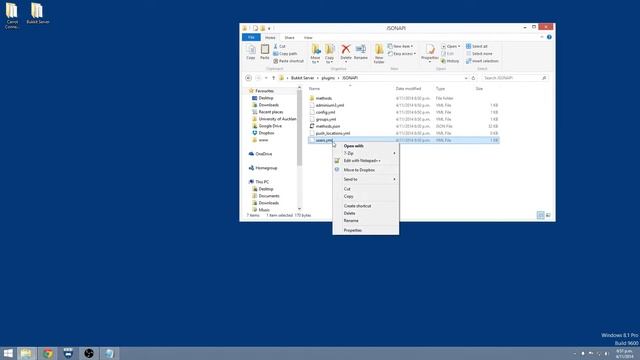Sort by the Date modified column header
The width and height of the screenshot is (640, 360).
tap(408, 89)
